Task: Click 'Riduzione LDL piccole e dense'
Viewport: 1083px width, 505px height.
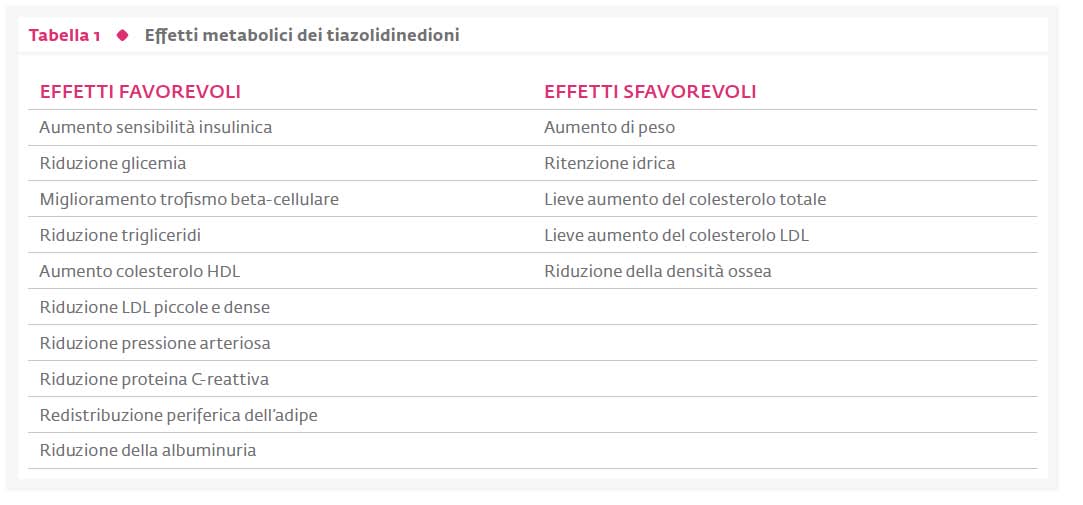Action: pos(155,307)
